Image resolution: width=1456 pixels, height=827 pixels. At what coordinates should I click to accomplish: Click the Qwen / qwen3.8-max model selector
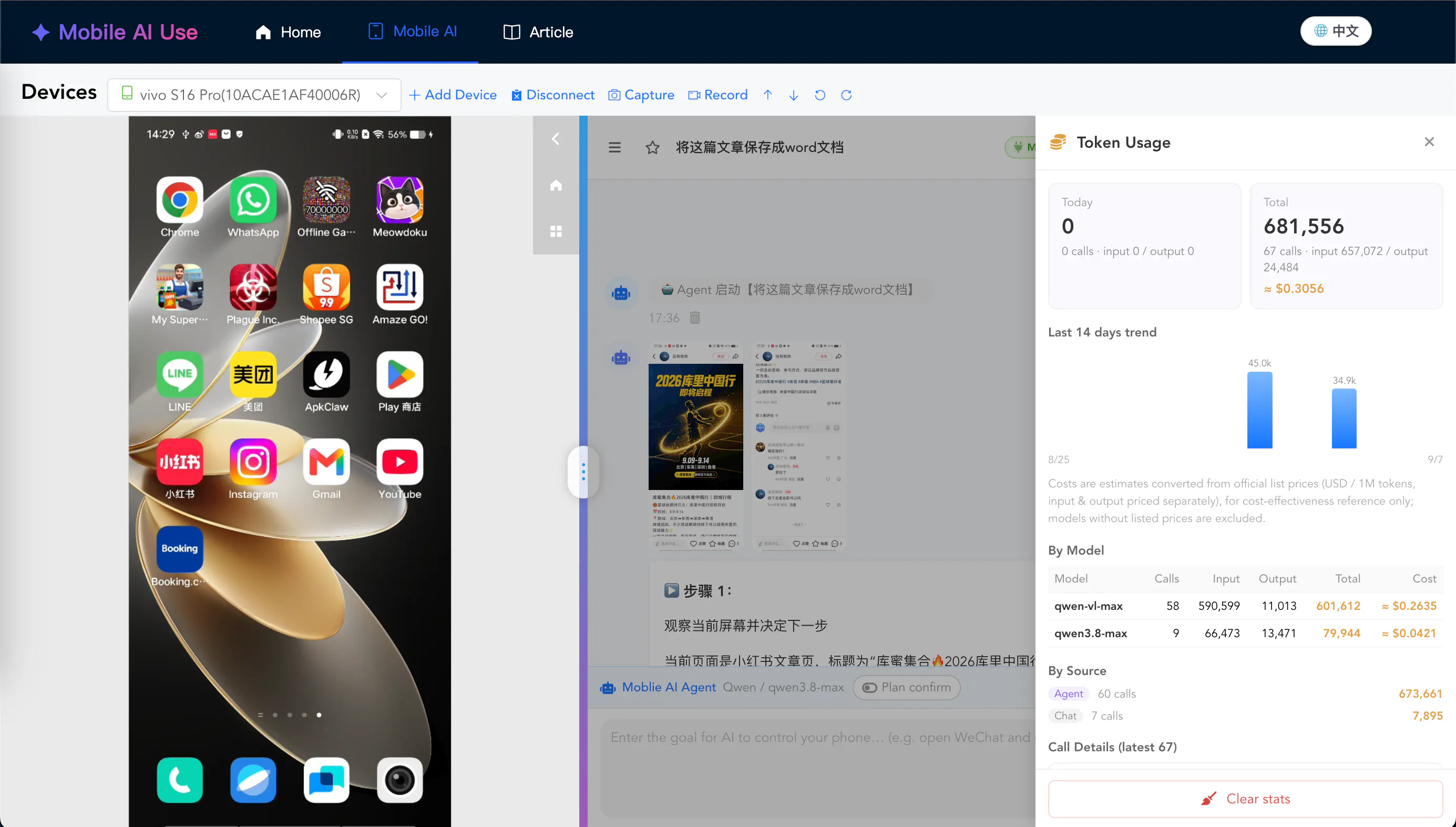[783, 687]
